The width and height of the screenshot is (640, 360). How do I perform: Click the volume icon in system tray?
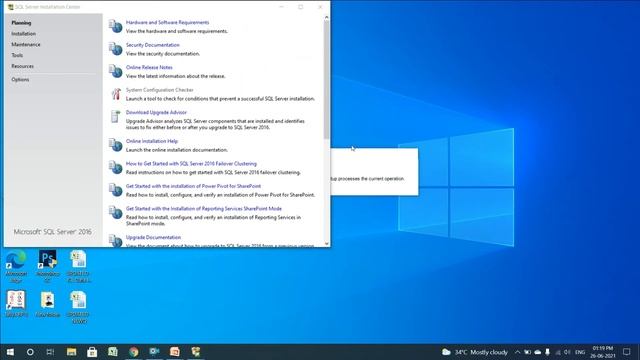tap(567, 352)
